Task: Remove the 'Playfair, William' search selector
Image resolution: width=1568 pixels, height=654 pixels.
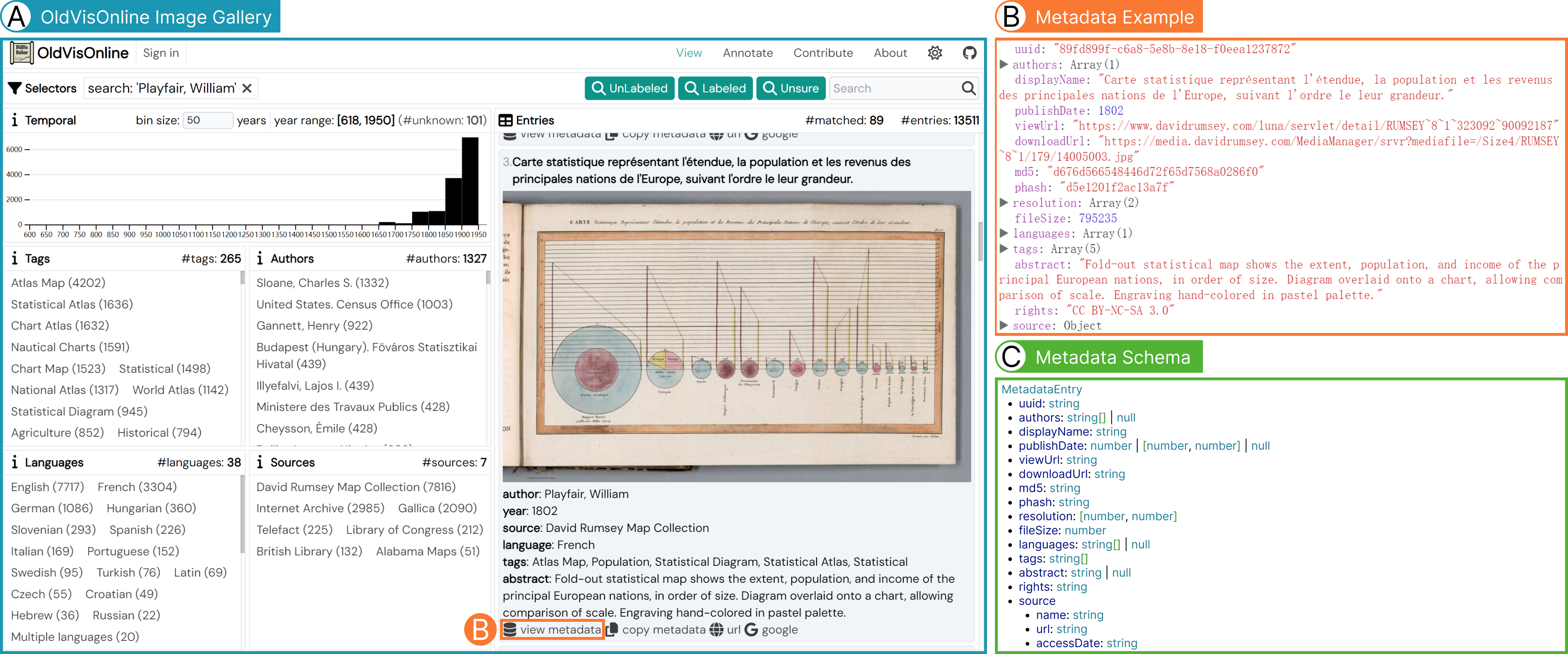Action: click(246, 88)
